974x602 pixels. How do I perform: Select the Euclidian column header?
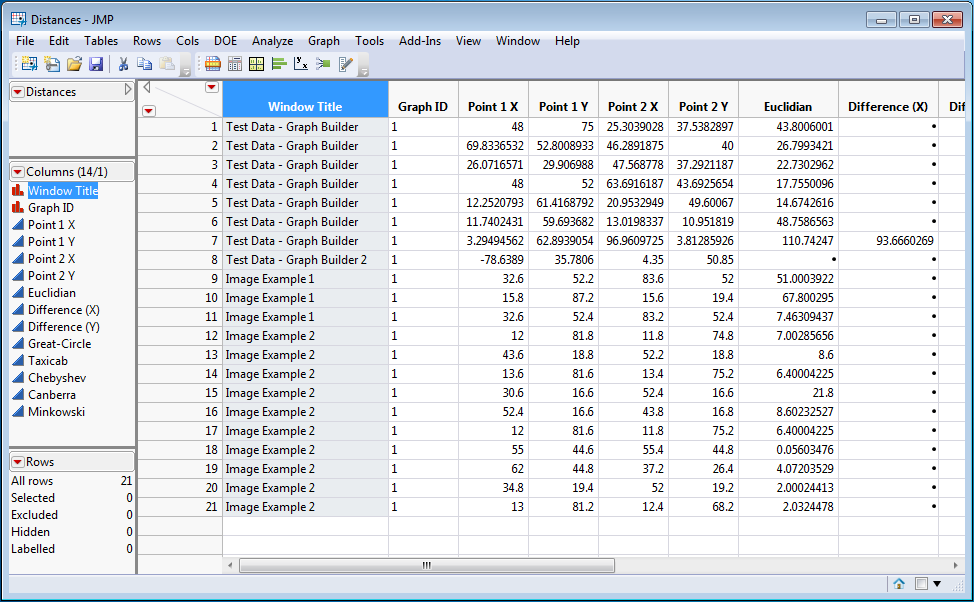(787, 107)
